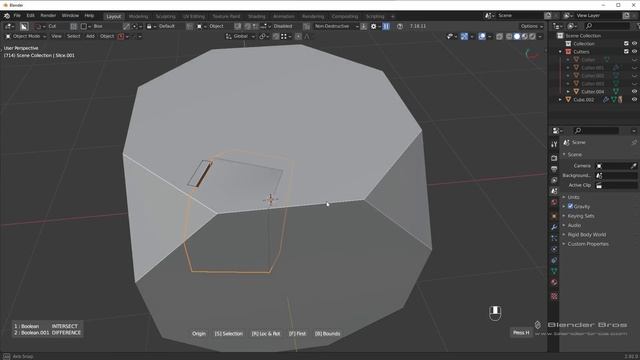Open the Output properties tab icon
Screen dimensions: 640x360
pyautogui.click(x=554, y=169)
